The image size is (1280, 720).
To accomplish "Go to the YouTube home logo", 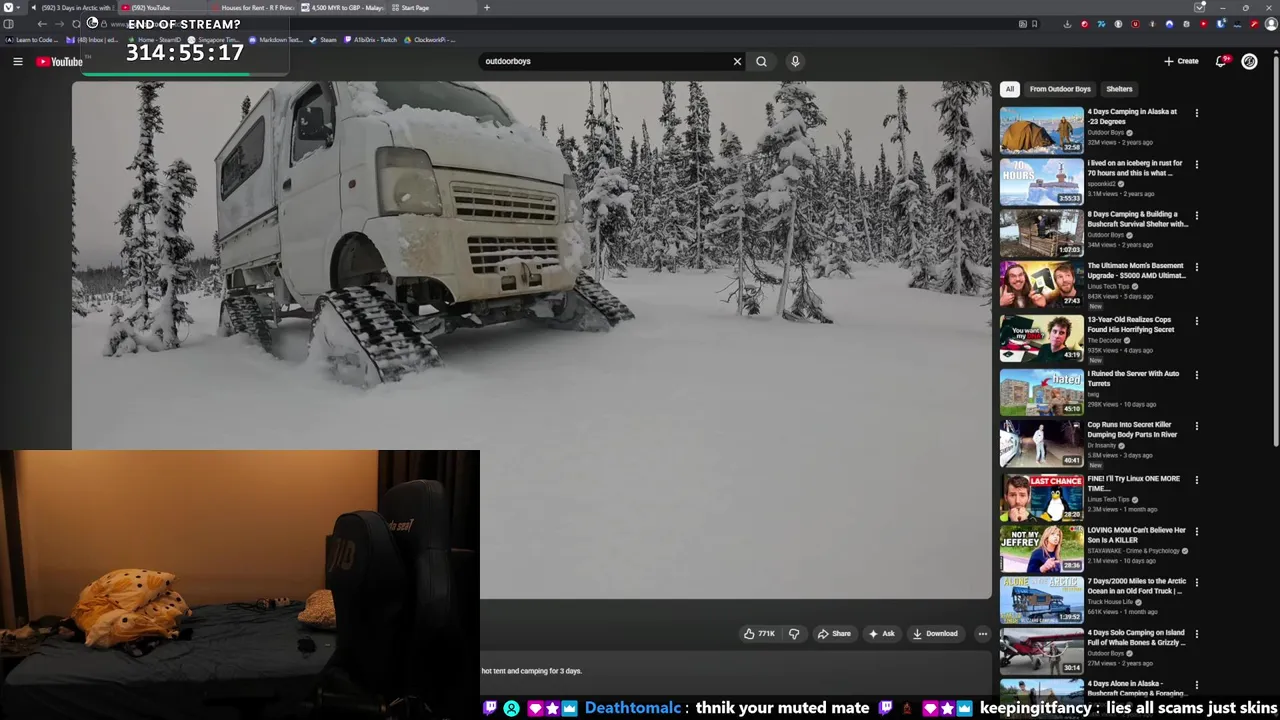I will point(59,62).
